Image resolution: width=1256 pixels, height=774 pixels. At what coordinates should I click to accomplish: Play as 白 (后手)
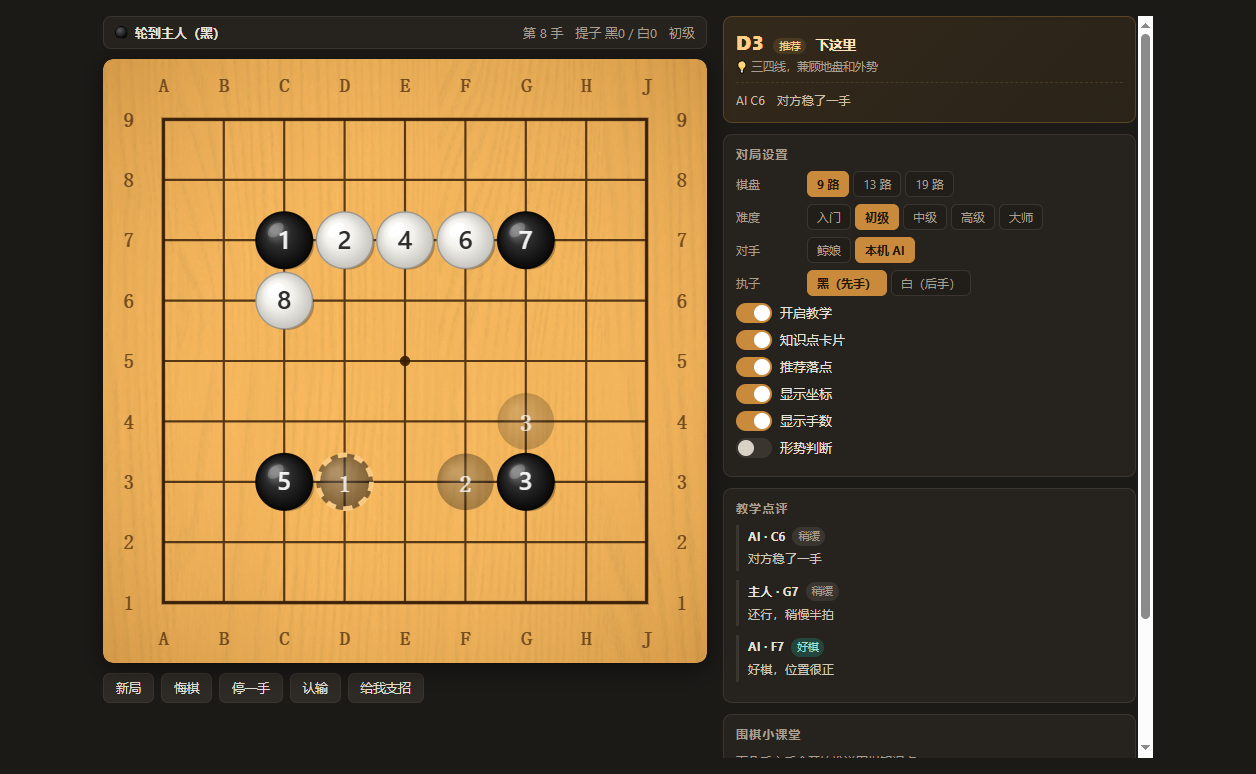pos(931,283)
